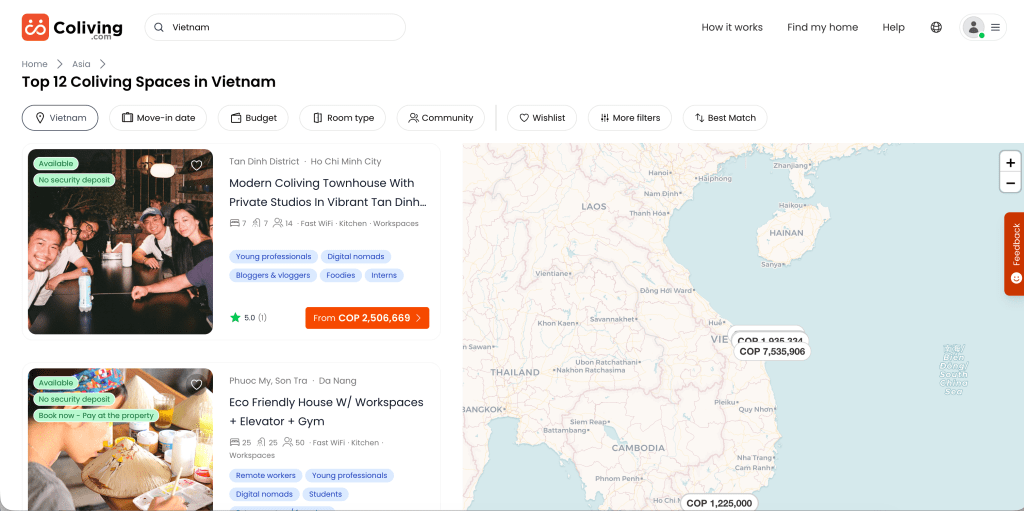Open the Room type dropdown
1024x511 pixels.
pos(343,118)
